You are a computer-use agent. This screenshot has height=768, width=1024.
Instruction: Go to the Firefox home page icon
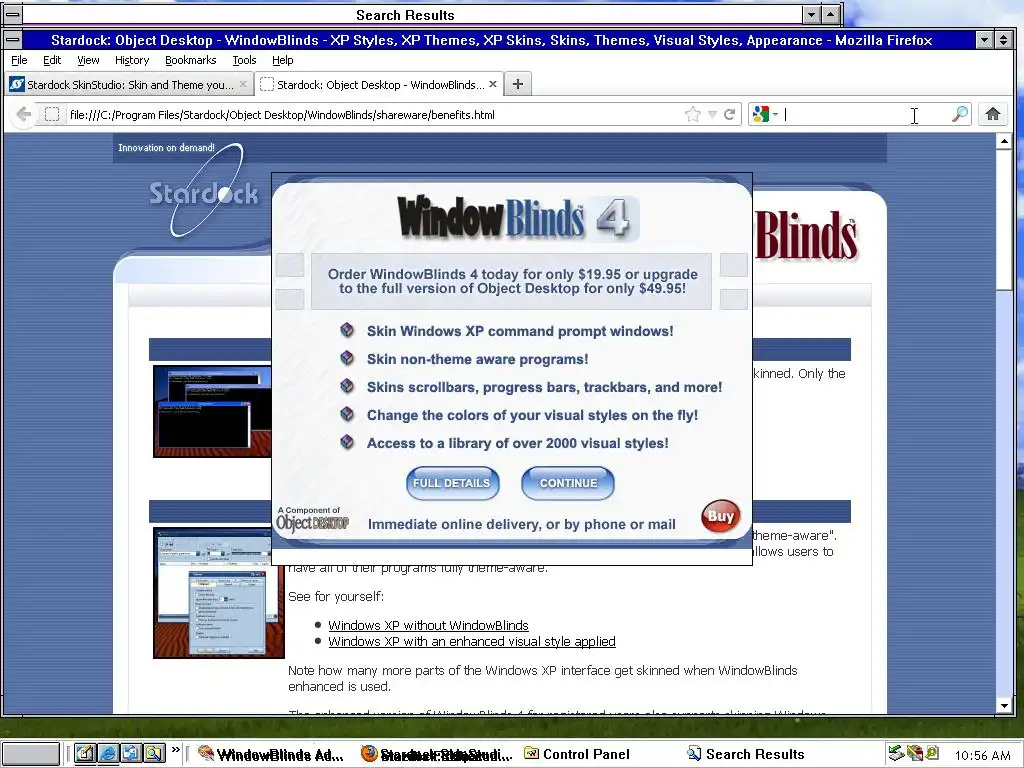(x=993, y=114)
